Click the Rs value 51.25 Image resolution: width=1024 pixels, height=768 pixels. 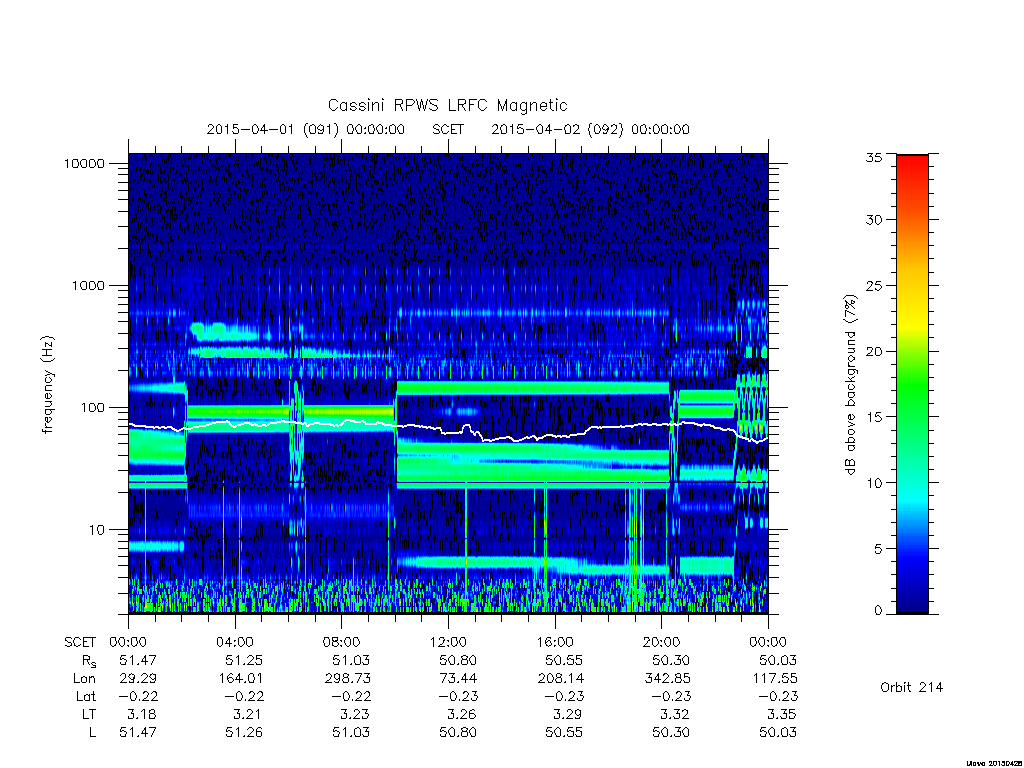(x=244, y=660)
